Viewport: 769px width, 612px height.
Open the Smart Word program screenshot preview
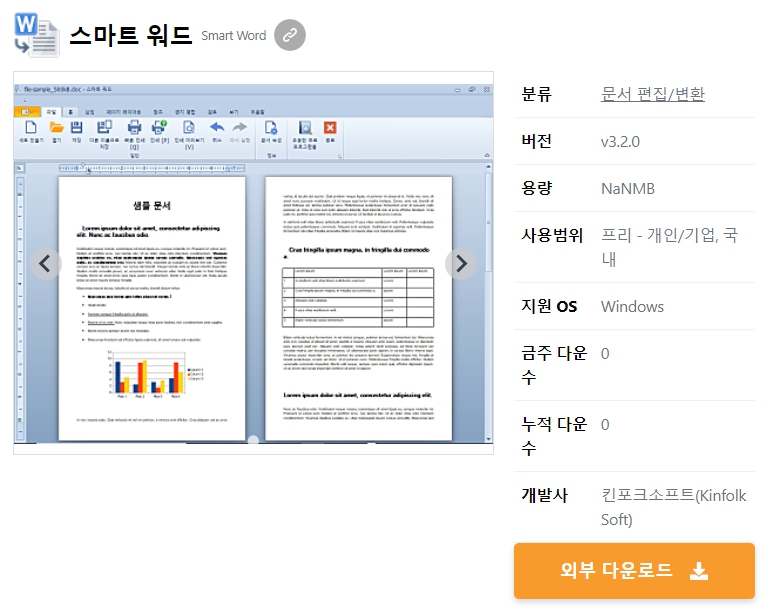254,263
